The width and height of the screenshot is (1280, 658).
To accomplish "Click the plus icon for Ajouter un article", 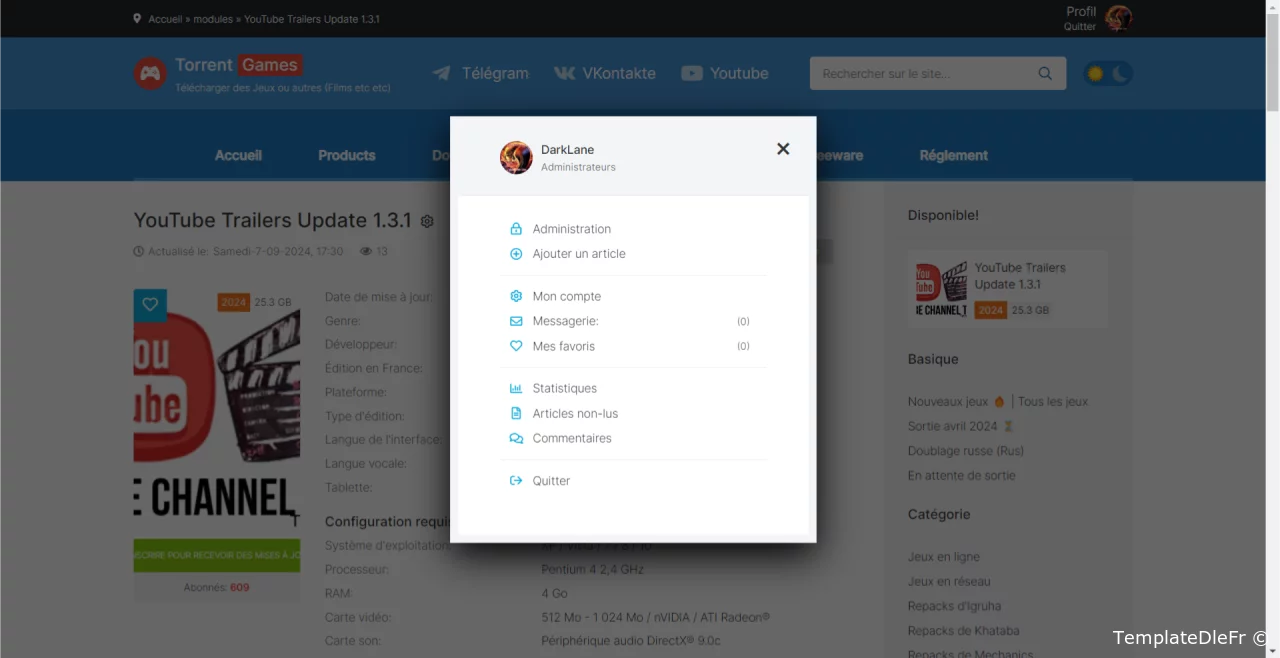I will click(516, 254).
